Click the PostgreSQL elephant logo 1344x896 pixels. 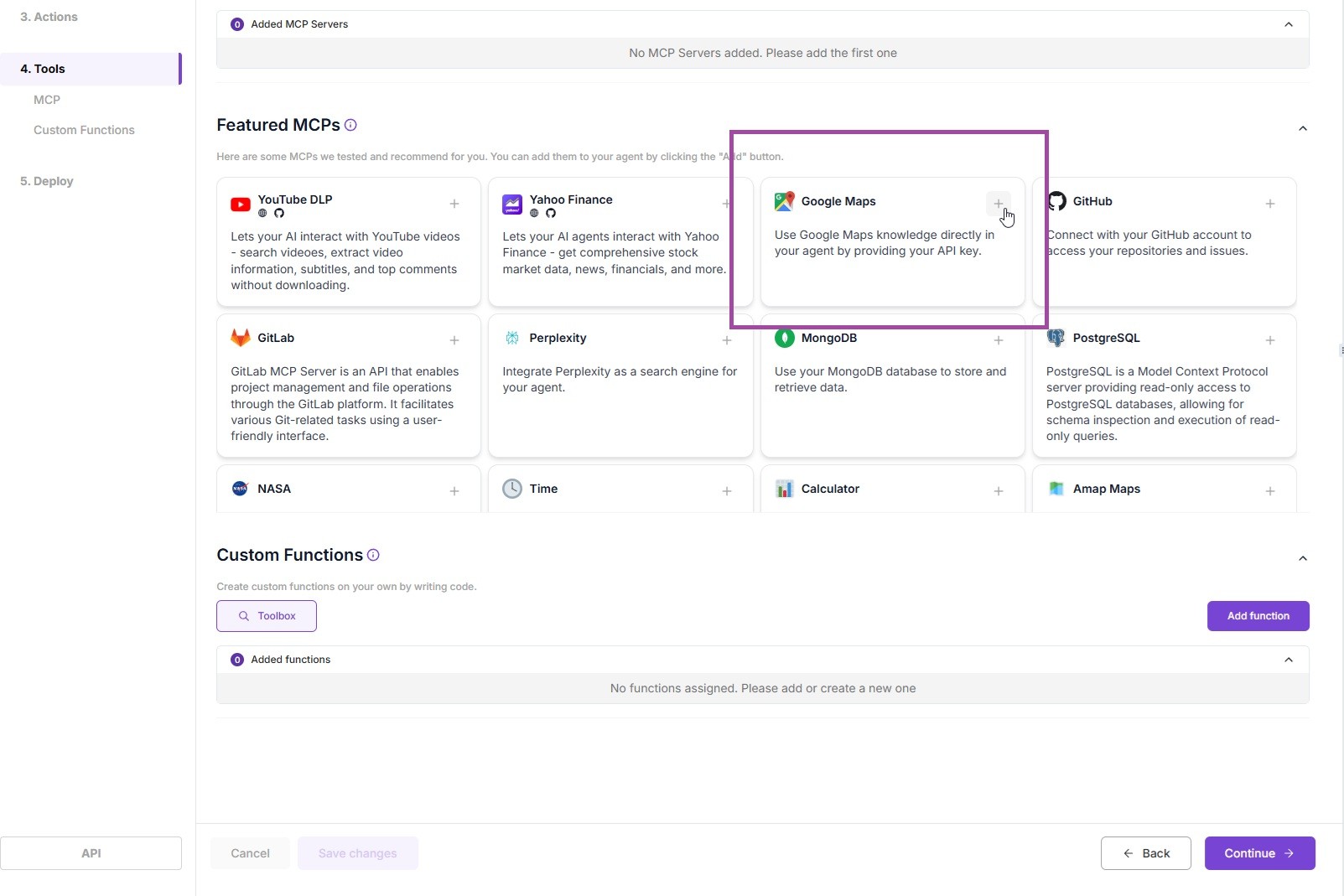coord(1056,338)
